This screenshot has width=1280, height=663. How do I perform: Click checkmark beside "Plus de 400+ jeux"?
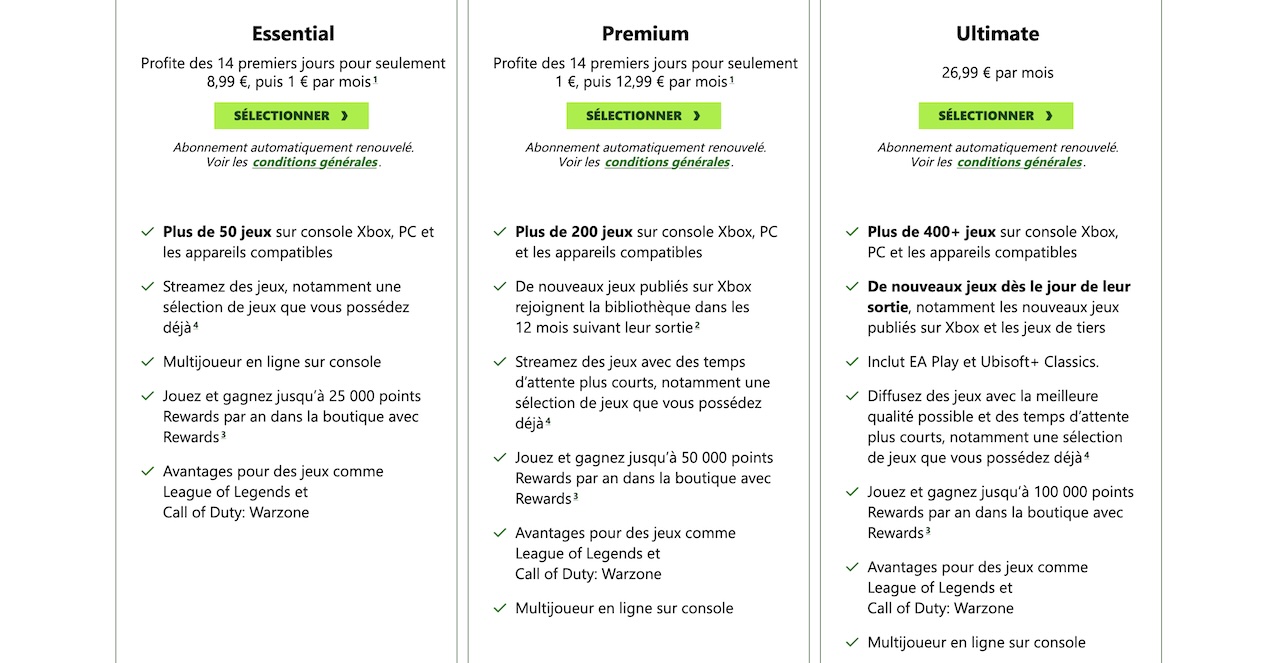[852, 232]
